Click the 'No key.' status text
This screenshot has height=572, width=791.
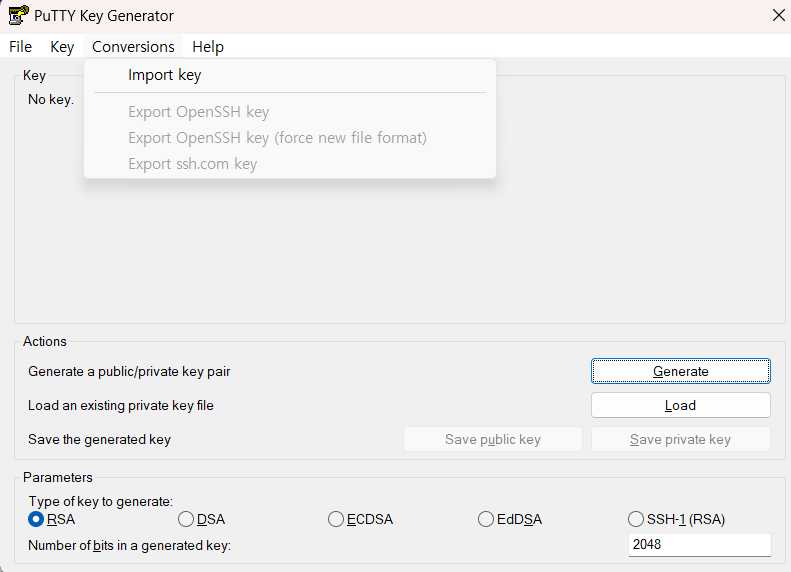click(51, 99)
